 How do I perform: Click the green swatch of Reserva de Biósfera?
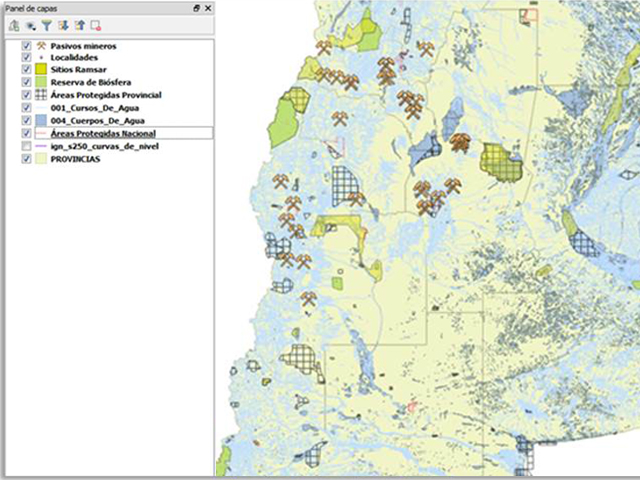click(x=41, y=82)
